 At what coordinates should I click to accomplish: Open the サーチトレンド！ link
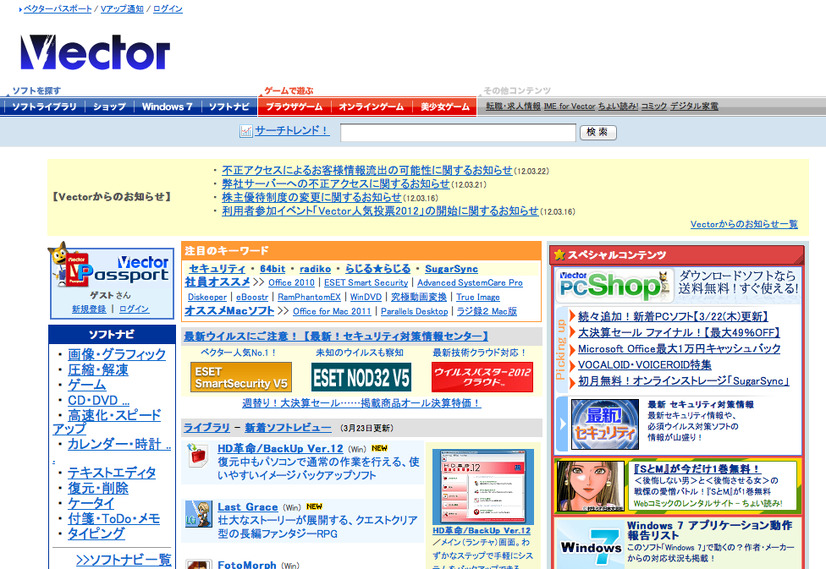(292, 131)
